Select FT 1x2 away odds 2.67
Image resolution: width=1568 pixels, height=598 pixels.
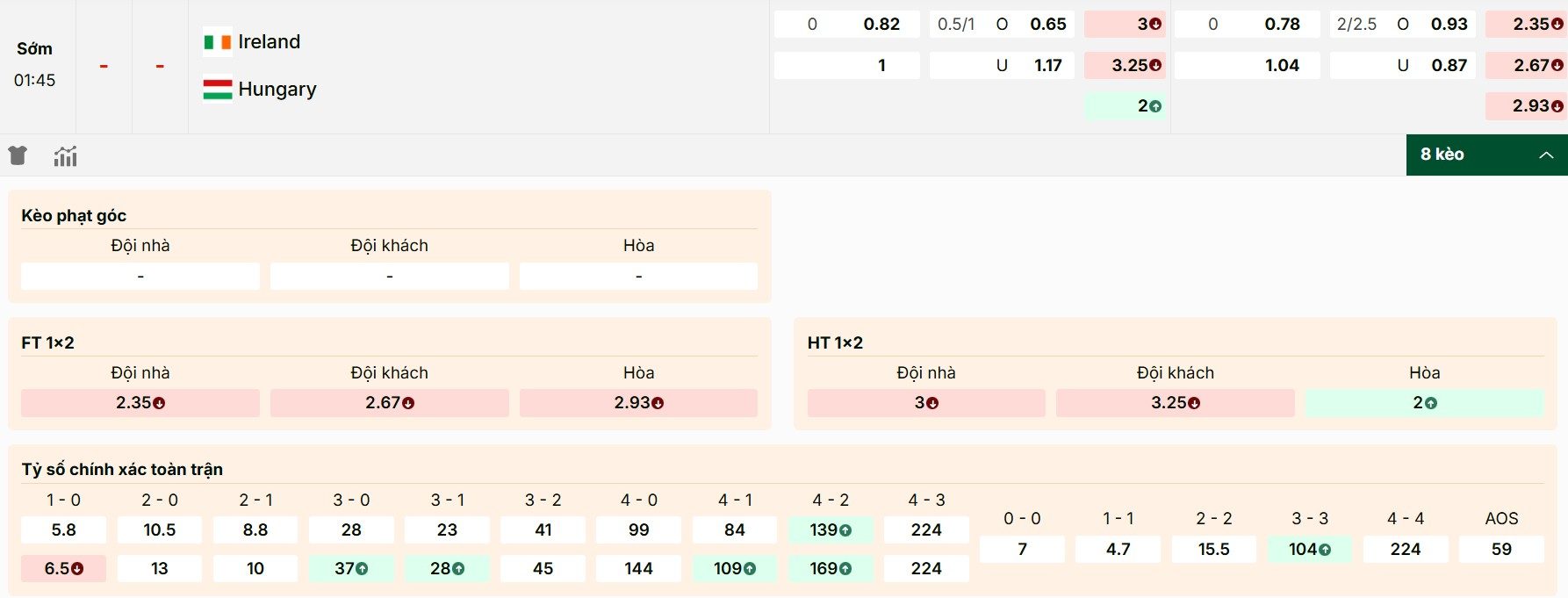tap(389, 403)
